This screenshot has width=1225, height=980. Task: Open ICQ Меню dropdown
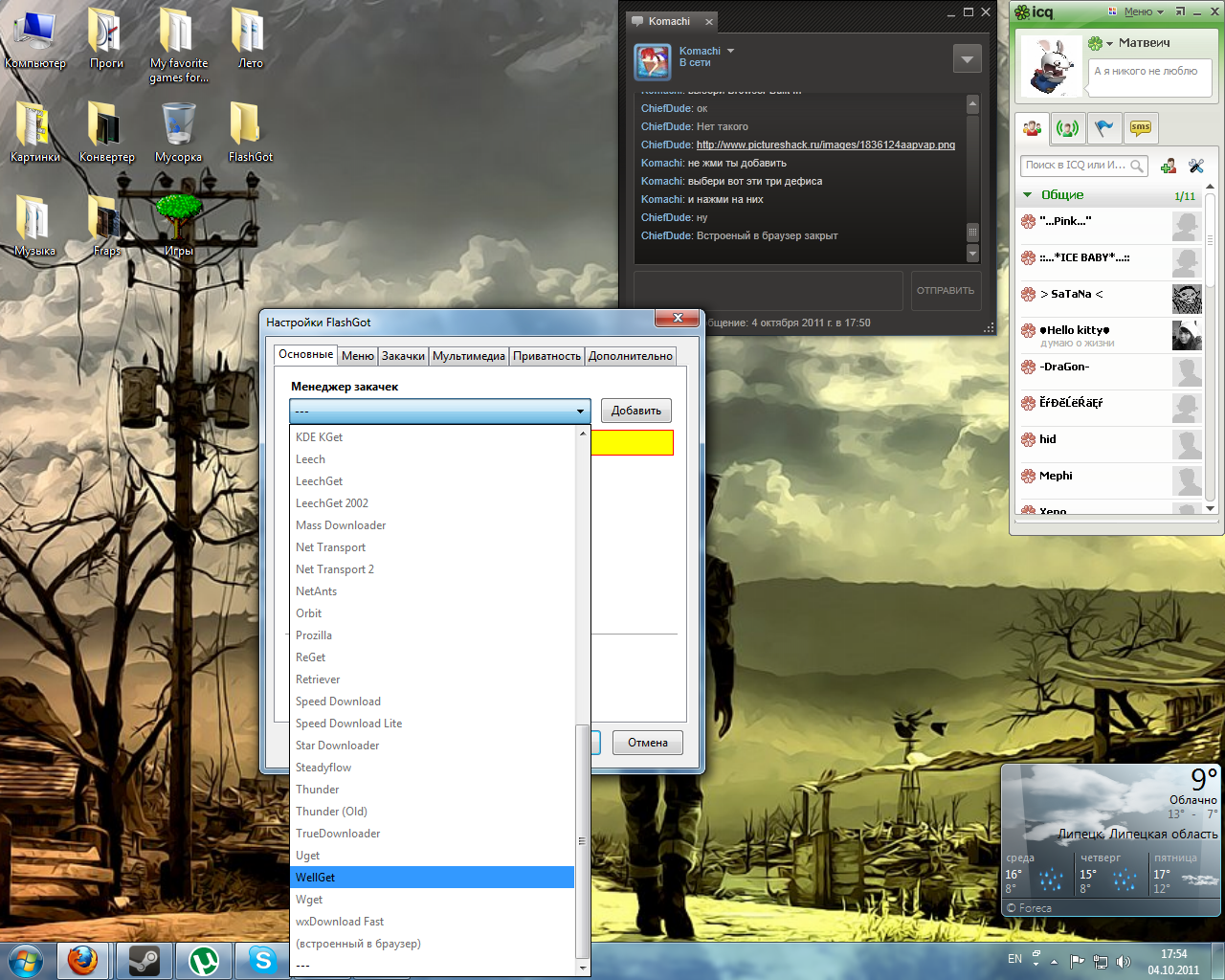click(1144, 11)
